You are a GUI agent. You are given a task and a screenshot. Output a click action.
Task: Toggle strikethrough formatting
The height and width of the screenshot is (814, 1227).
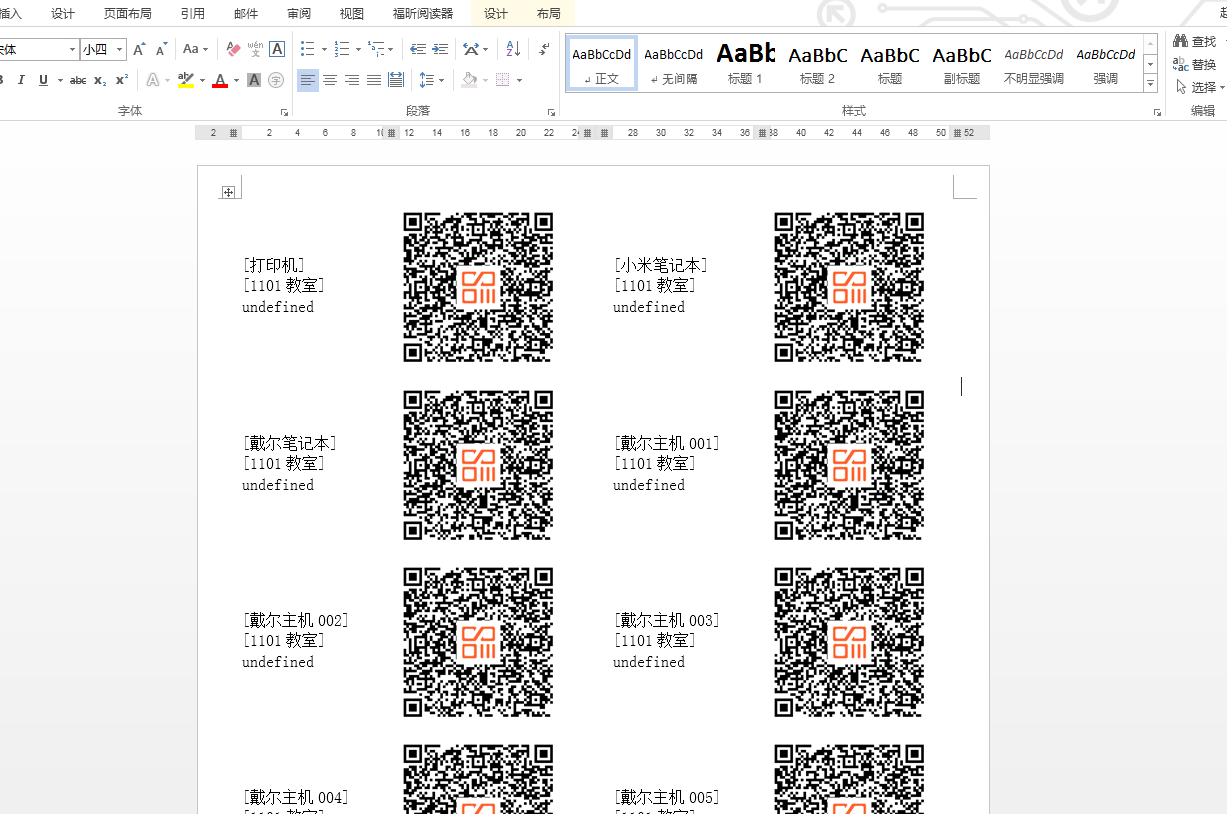coord(78,80)
